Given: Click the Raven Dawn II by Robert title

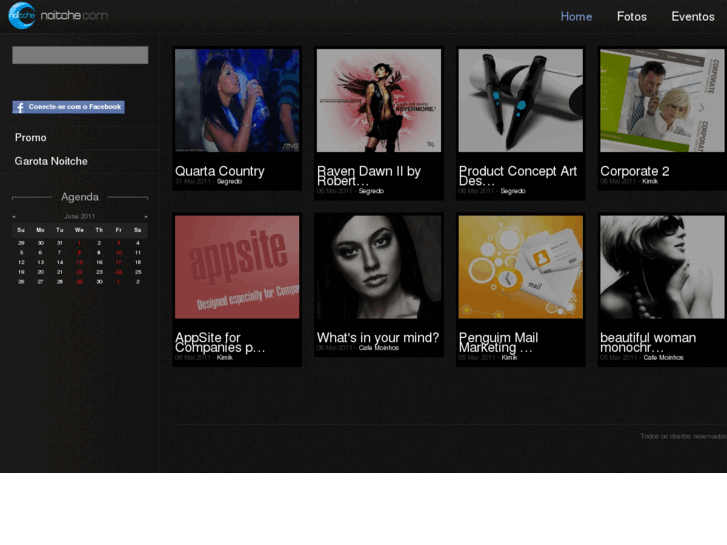Looking at the screenshot, I should click(x=369, y=176).
